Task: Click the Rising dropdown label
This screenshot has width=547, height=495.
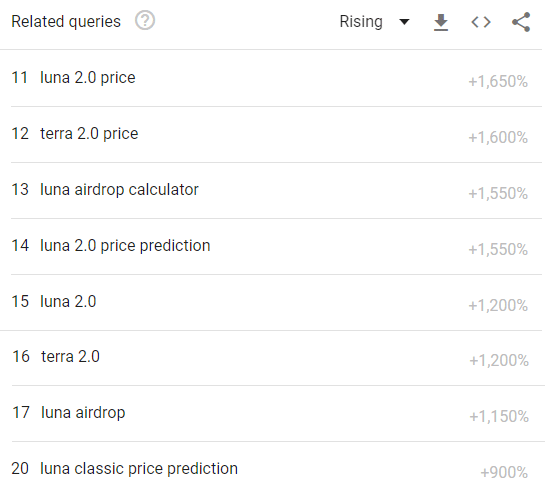Action: 361,22
